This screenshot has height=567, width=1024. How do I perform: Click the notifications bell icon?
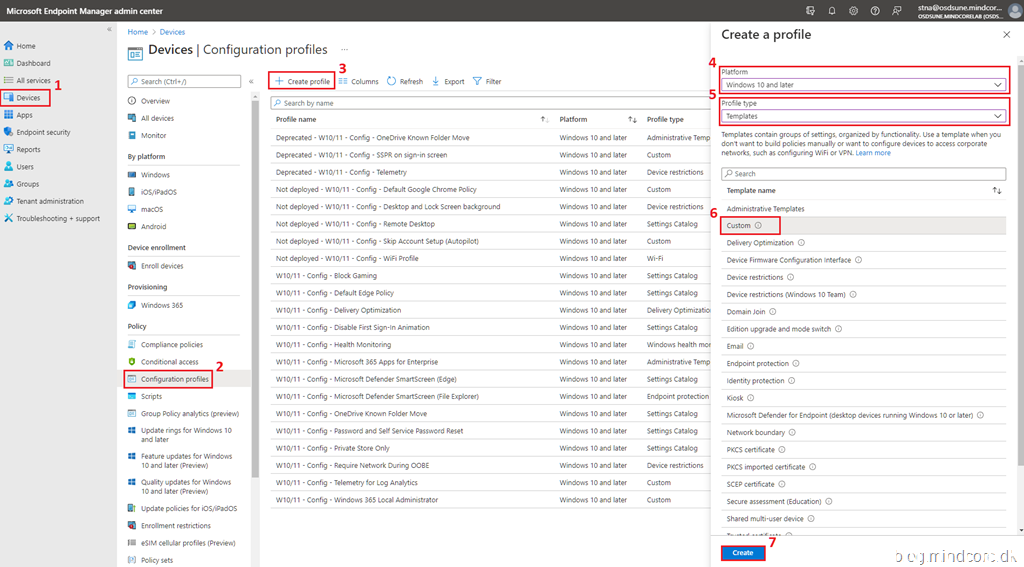(x=832, y=10)
